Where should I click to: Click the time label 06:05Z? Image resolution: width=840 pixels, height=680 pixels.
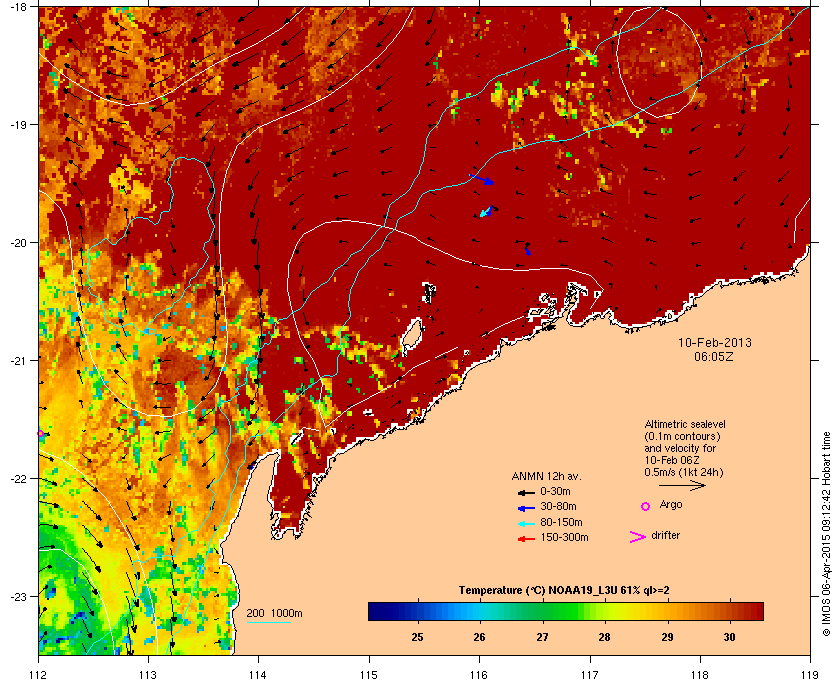point(714,356)
